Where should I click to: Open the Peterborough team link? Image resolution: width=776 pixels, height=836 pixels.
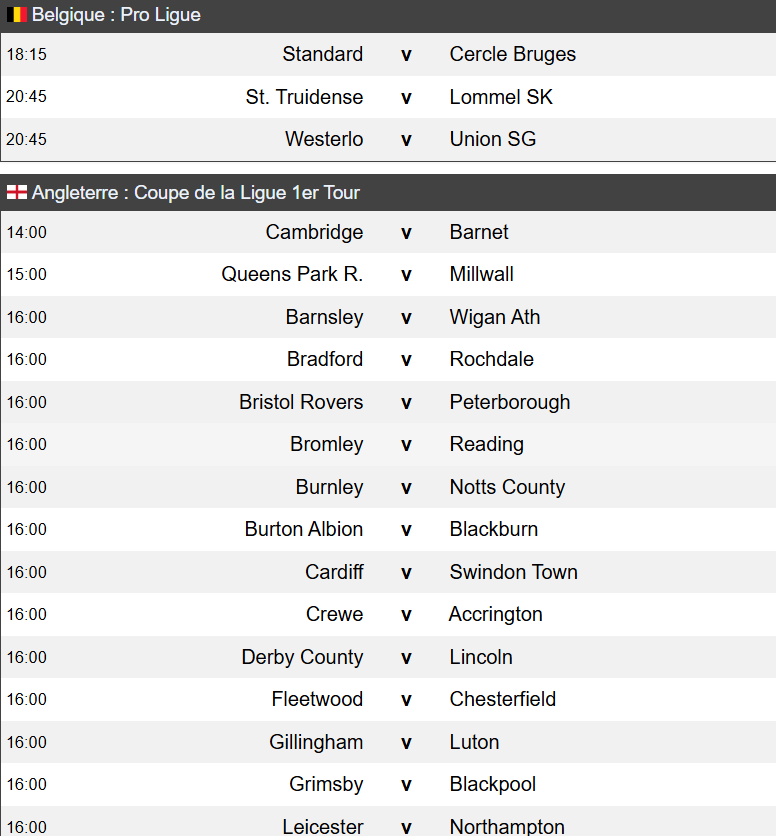click(x=510, y=402)
